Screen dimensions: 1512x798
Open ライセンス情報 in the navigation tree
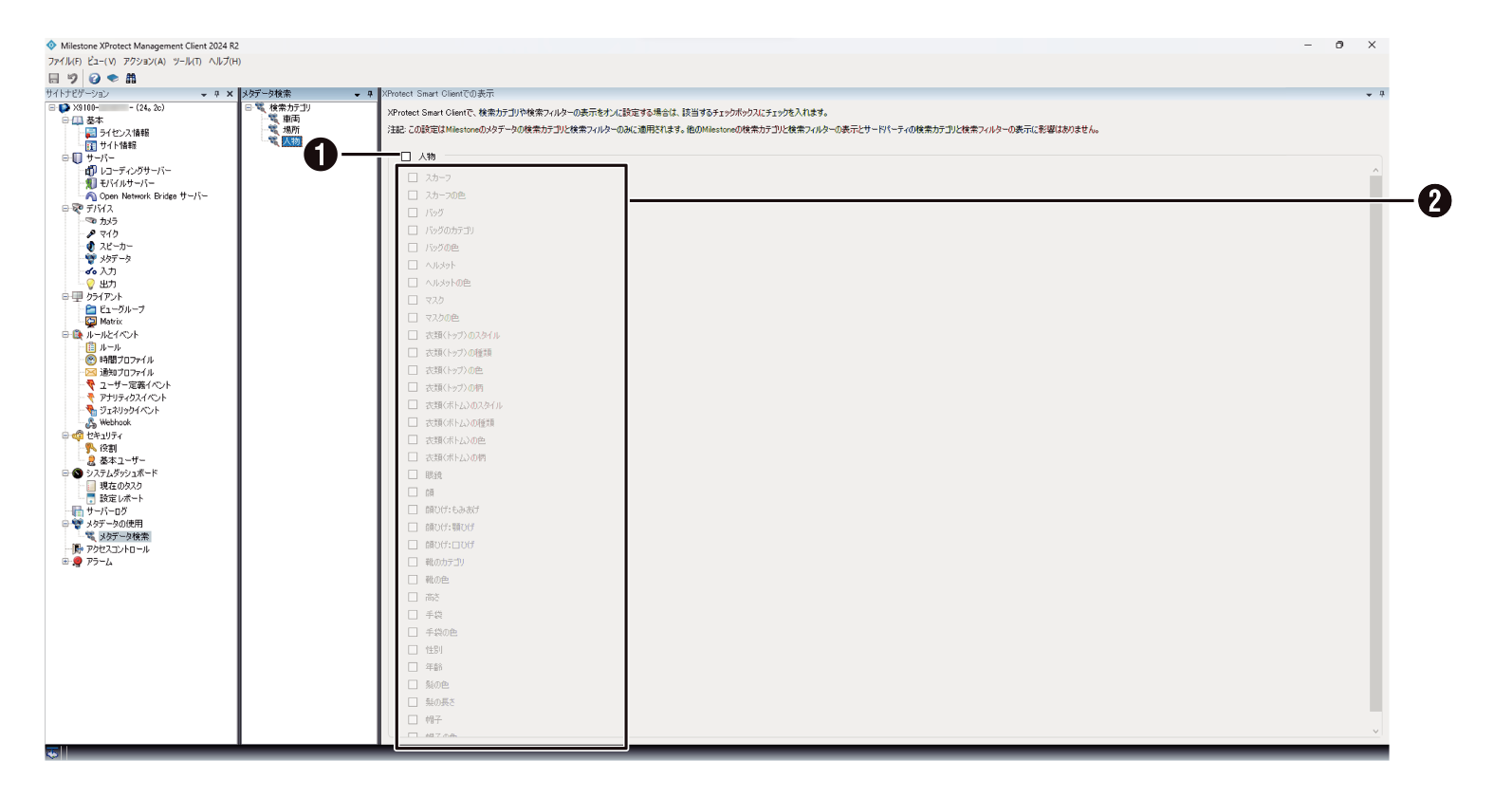(x=123, y=133)
